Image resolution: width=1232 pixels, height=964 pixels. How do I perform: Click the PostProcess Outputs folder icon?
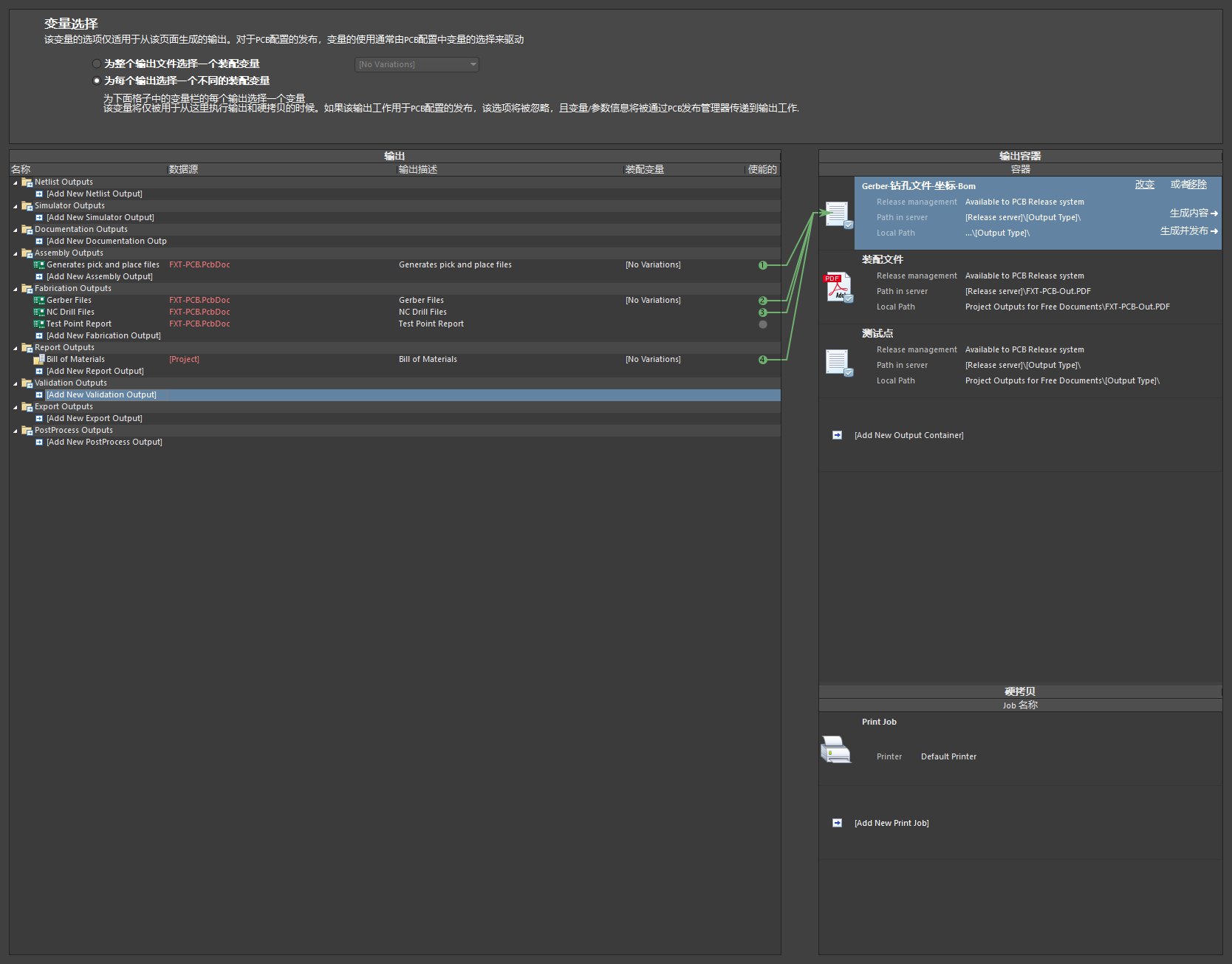point(27,430)
